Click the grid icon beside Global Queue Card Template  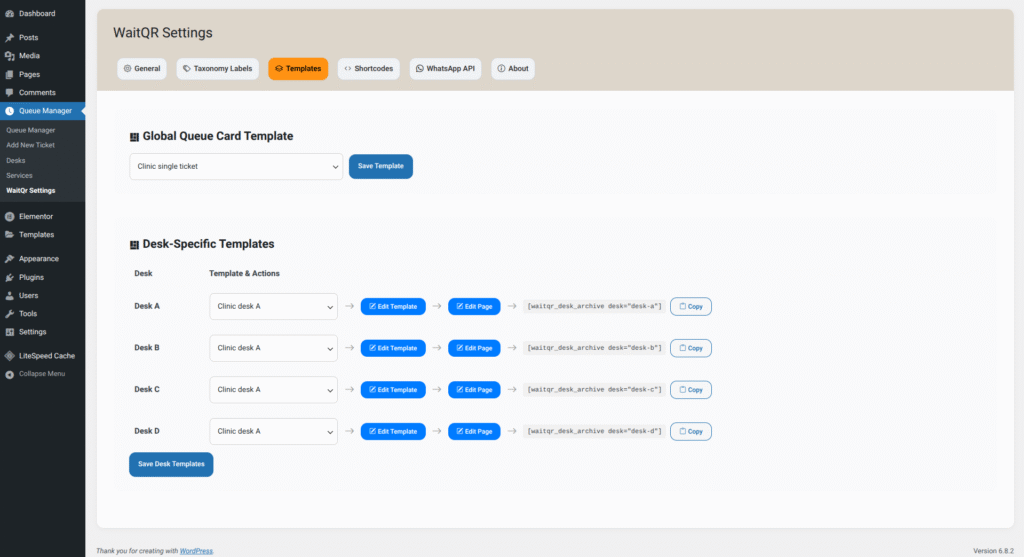(x=135, y=136)
